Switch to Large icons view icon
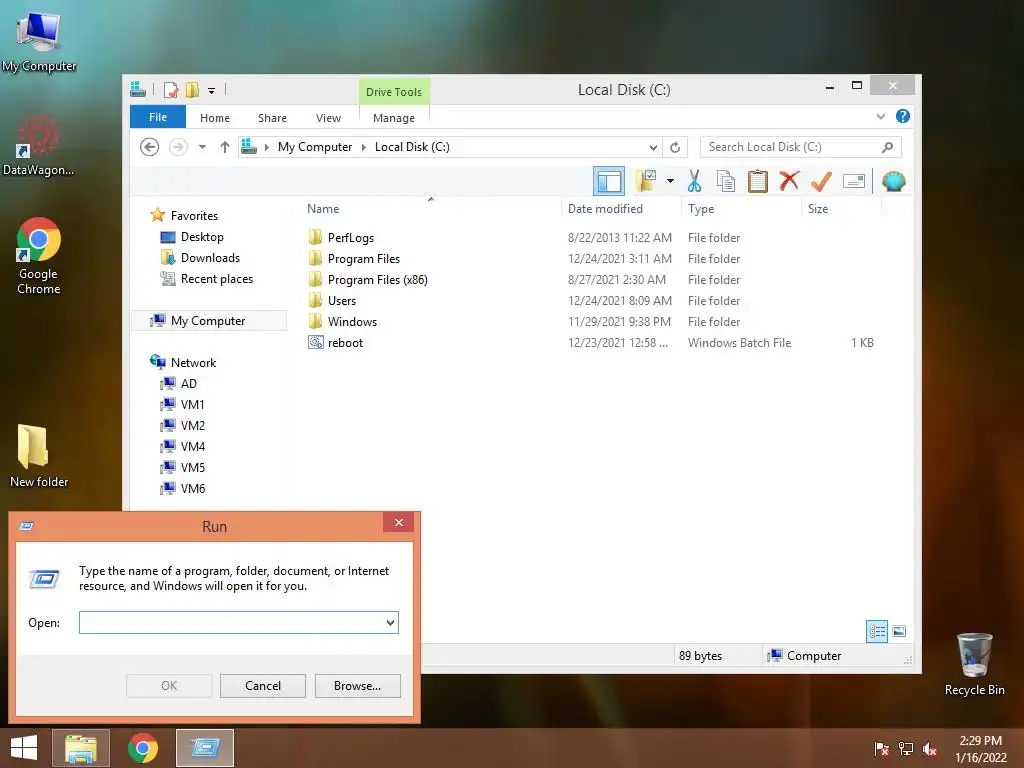 [x=899, y=631]
